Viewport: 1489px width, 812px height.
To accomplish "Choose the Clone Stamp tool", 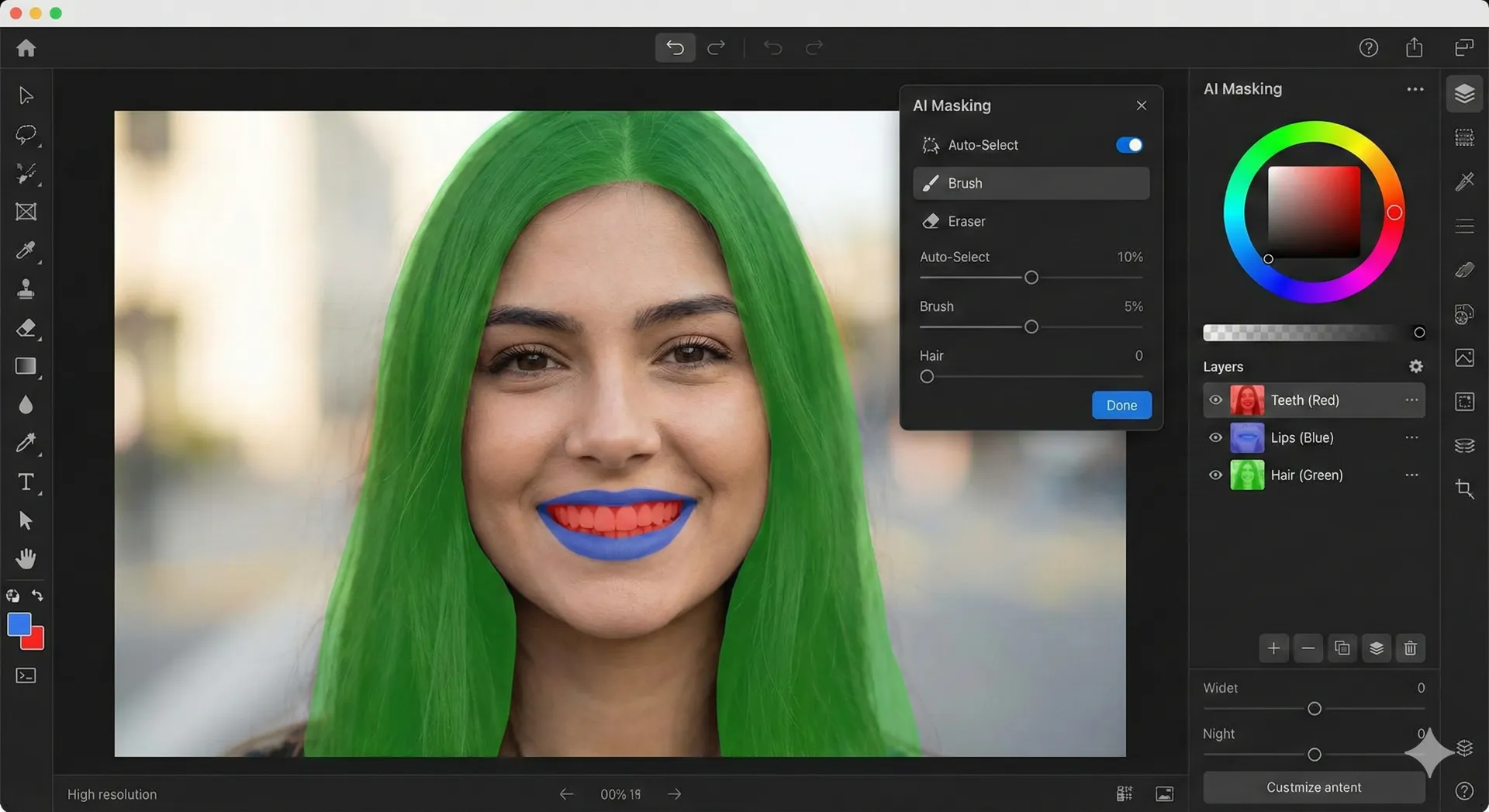I will coord(26,289).
